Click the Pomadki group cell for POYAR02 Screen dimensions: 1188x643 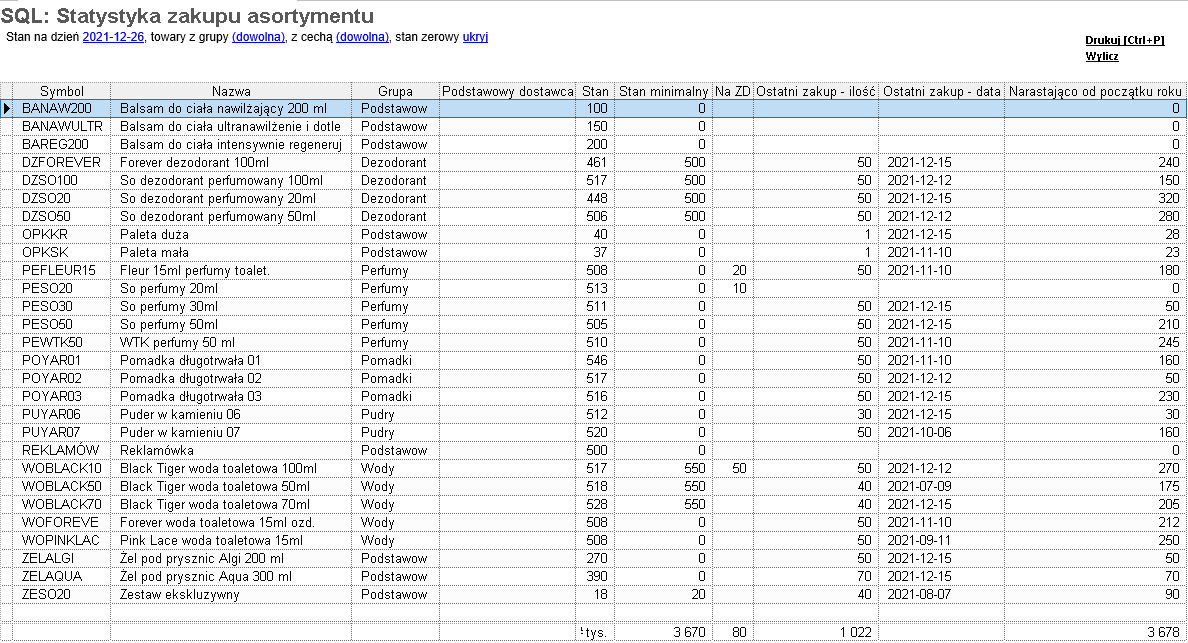(395, 379)
